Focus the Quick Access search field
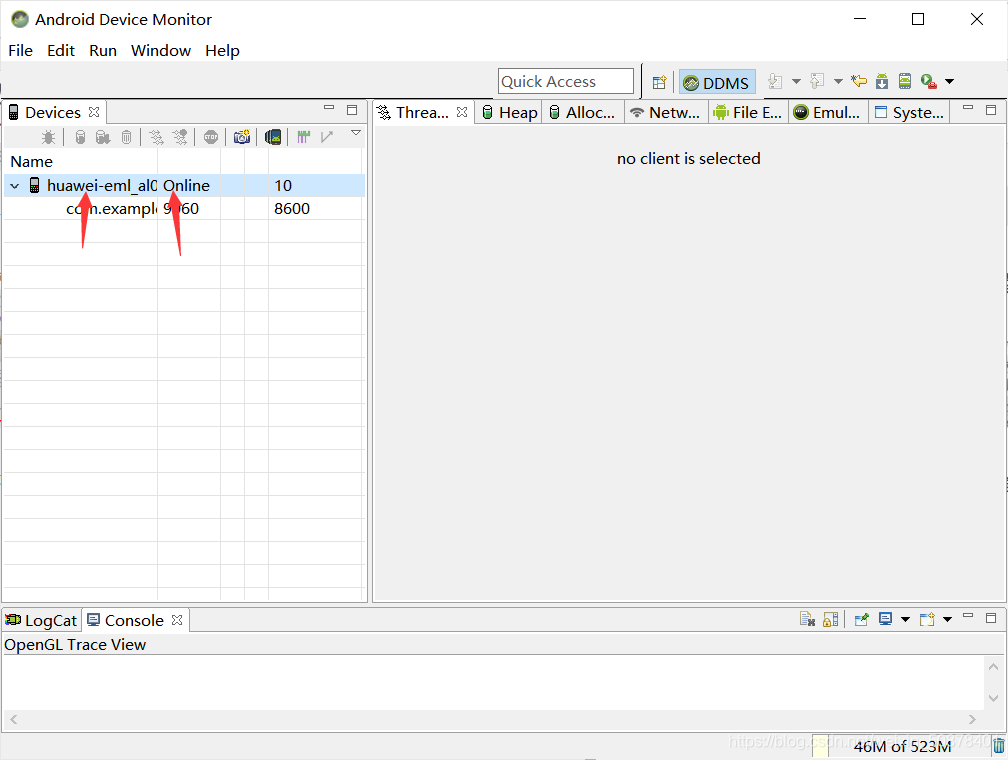 (x=566, y=82)
